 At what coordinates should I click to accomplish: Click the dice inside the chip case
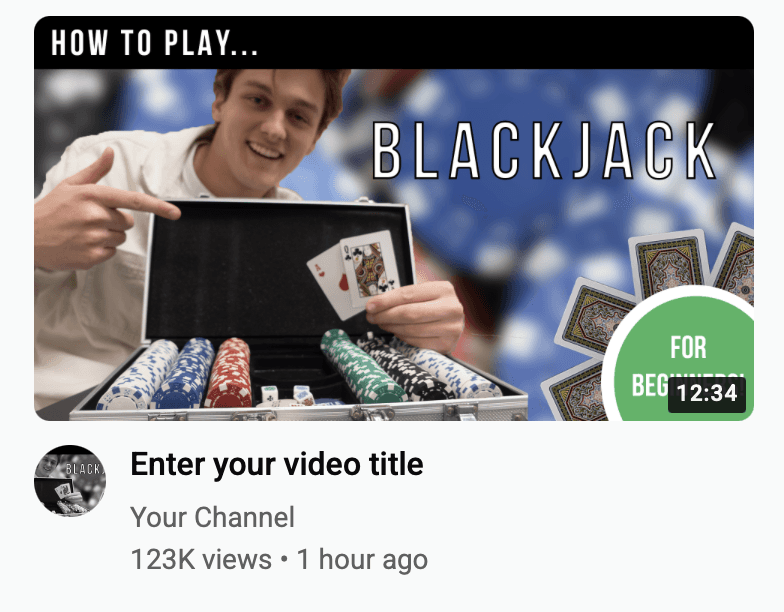tap(288, 394)
